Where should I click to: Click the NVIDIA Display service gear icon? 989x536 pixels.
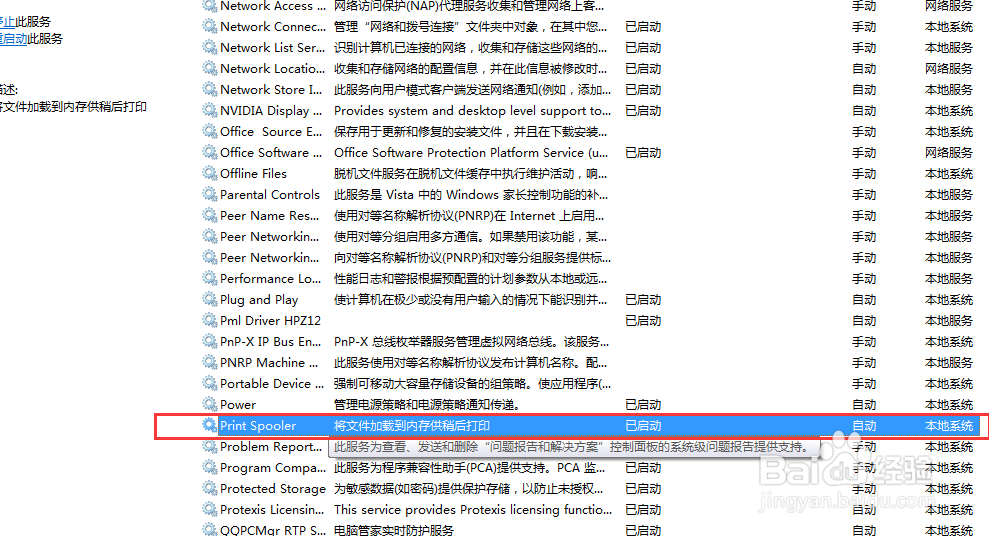[209, 110]
